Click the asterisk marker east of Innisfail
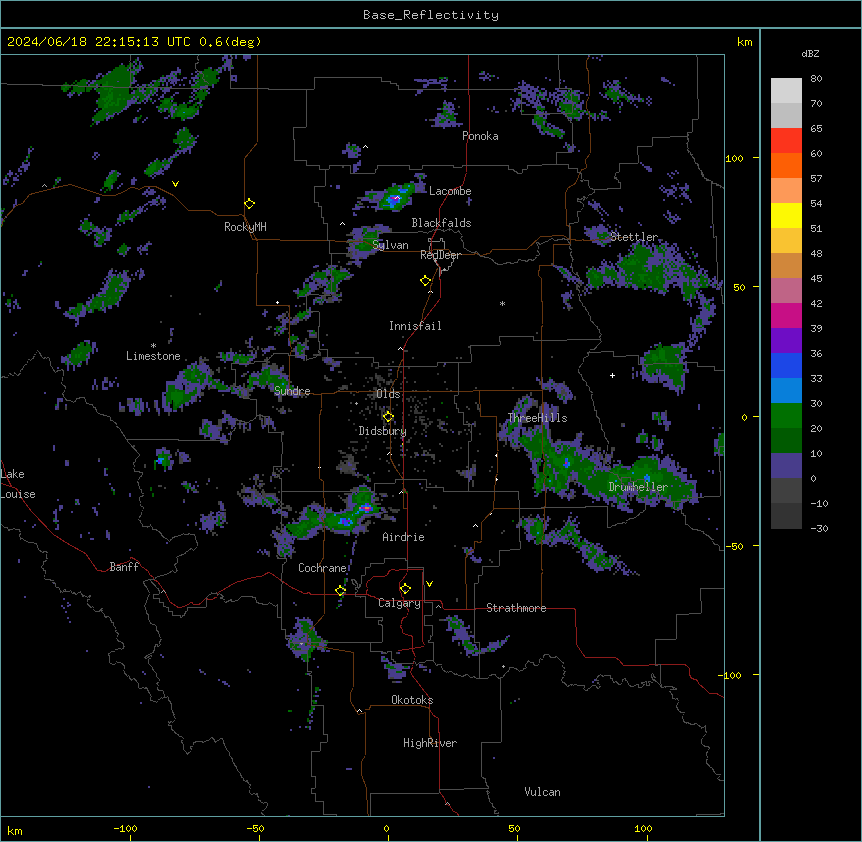 pos(502,303)
